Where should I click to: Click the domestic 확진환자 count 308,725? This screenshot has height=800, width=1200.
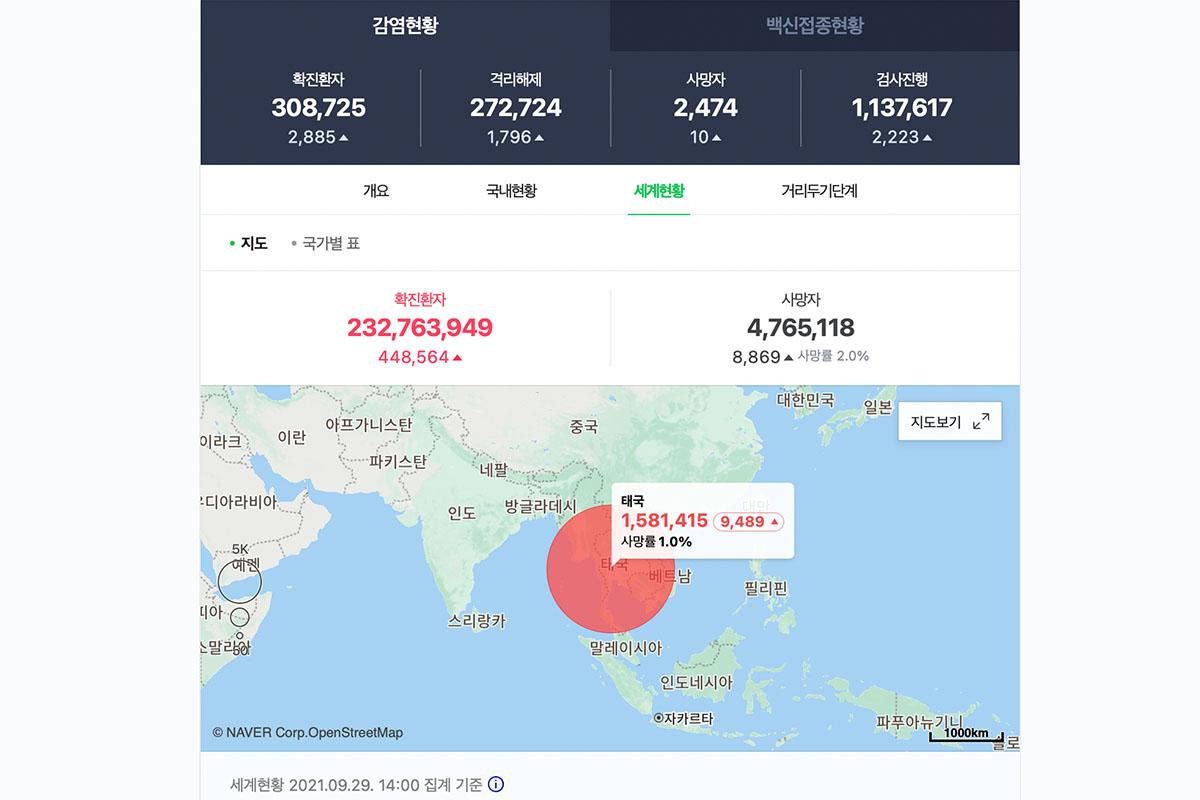pyautogui.click(x=318, y=108)
